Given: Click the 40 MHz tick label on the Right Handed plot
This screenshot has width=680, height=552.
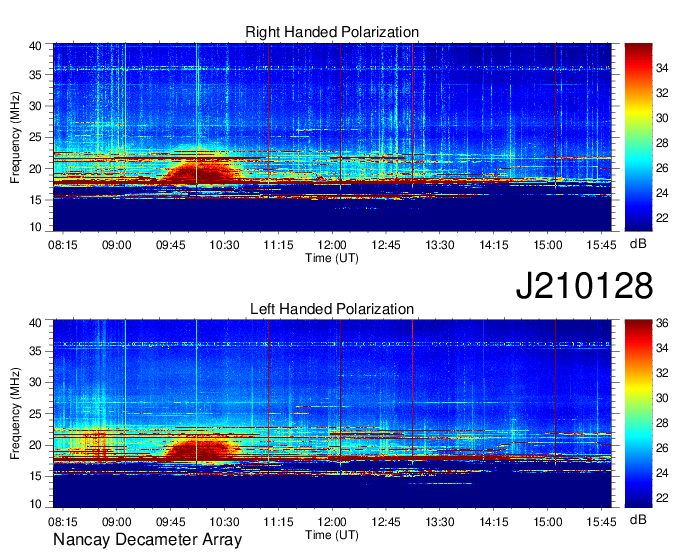Looking at the screenshot, I should (x=36, y=46).
